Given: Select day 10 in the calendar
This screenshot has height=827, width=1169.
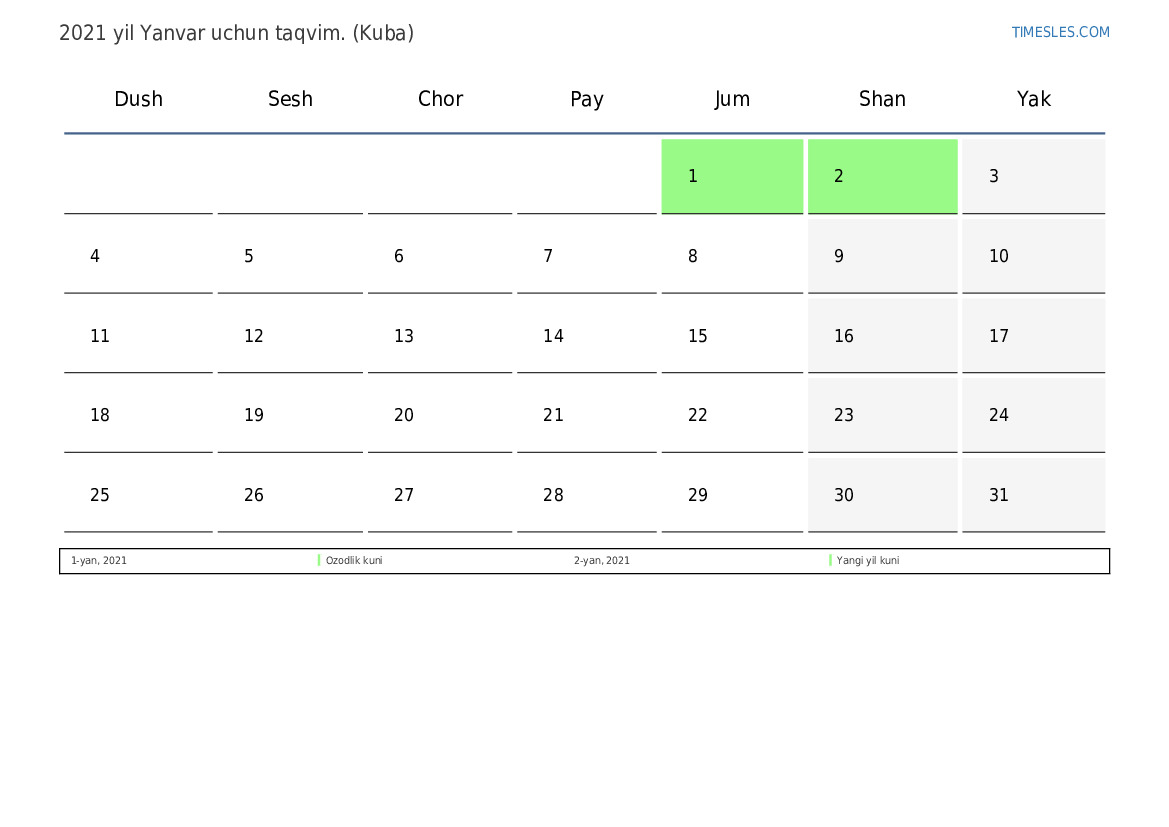Looking at the screenshot, I should (x=1033, y=256).
